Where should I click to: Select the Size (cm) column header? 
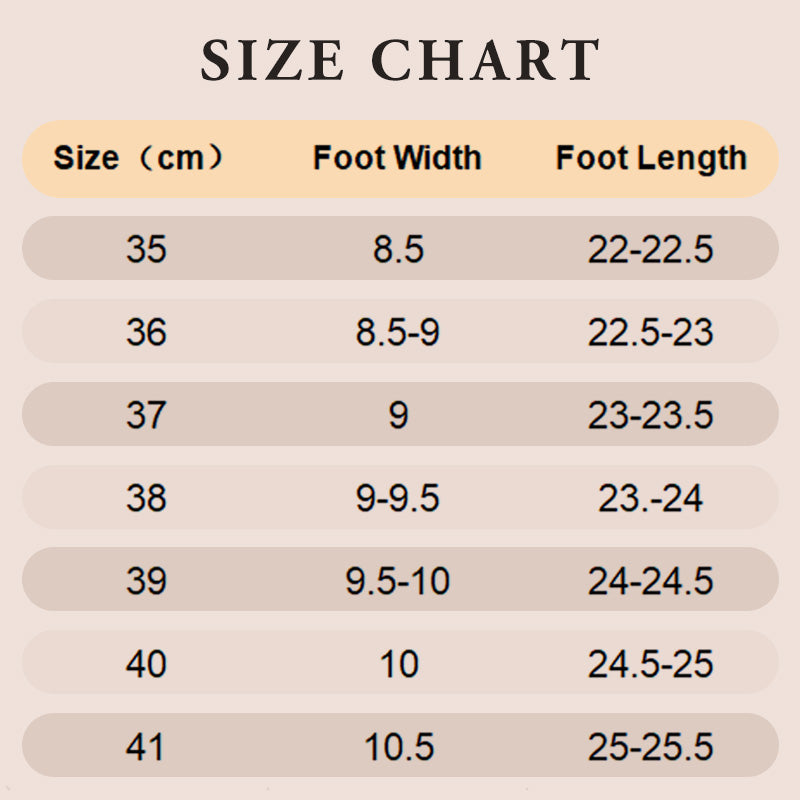click(138, 158)
